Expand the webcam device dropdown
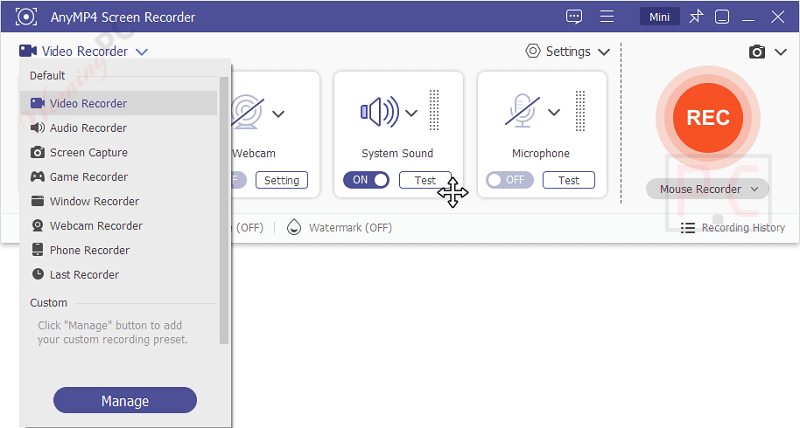800x428 pixels. point(278,114)
